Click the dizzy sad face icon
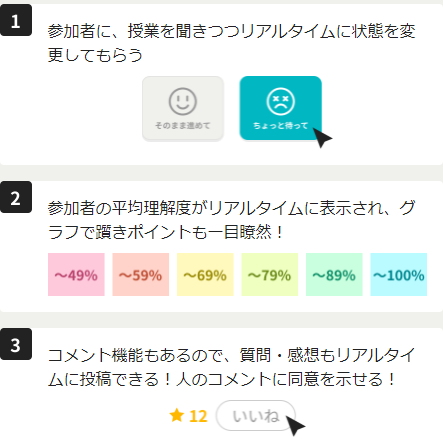This screenshot has width=443, height=448. [x=281, y=101]
